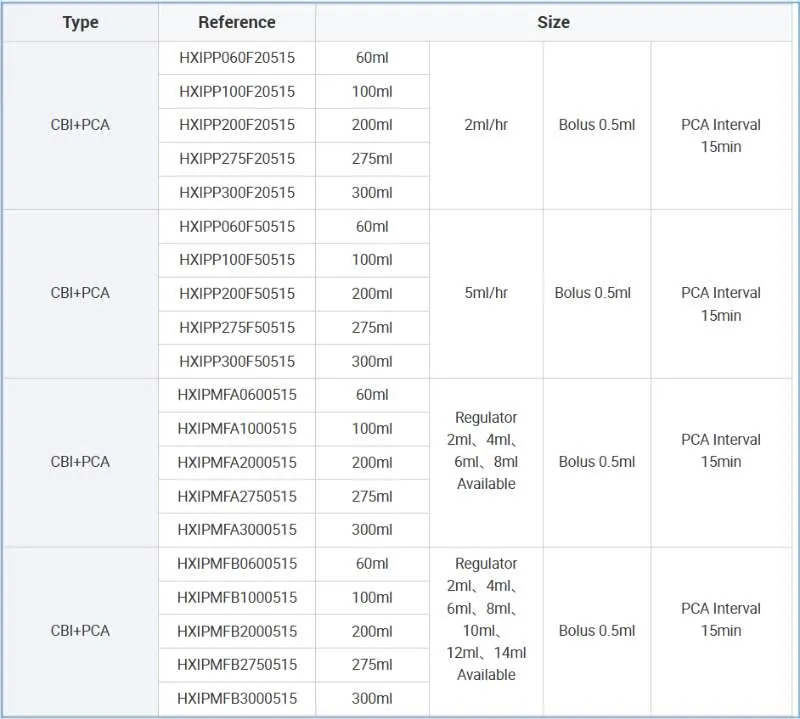
Task: Select Regulator cell ending with 6ml, 8ml Available
Action: point(486,450)
